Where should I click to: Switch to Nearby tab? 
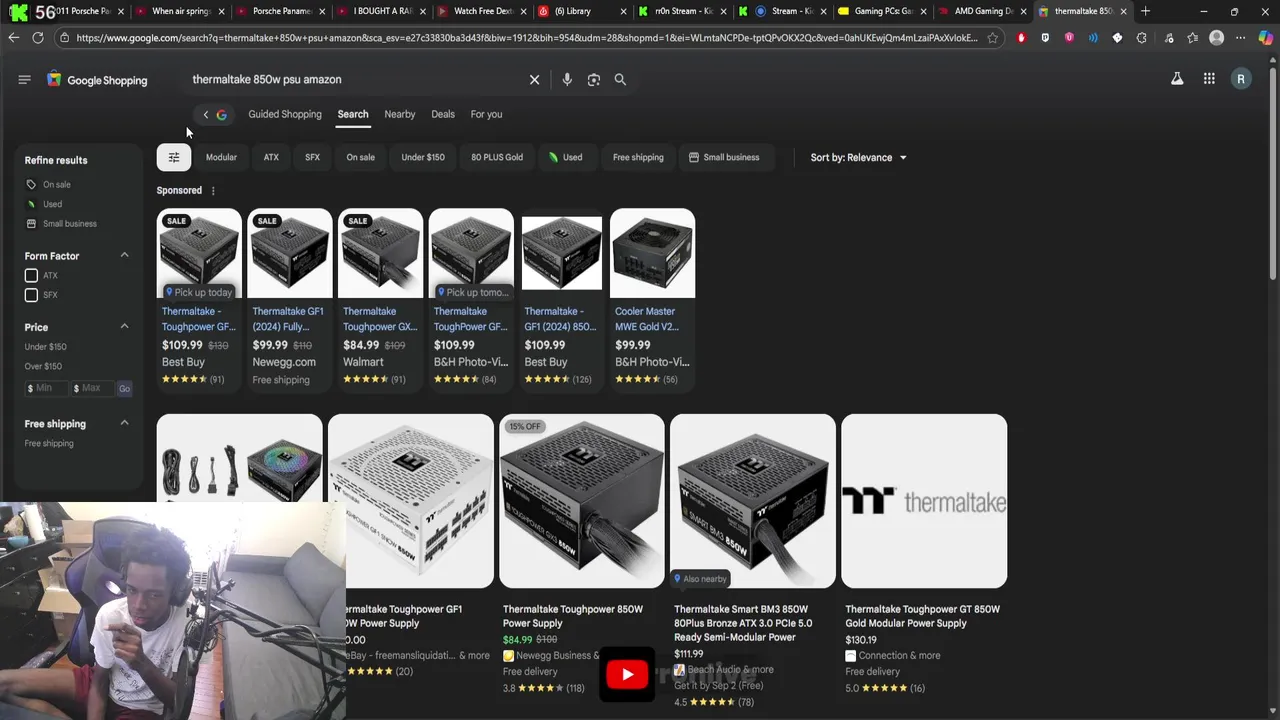tap(400, 114)
